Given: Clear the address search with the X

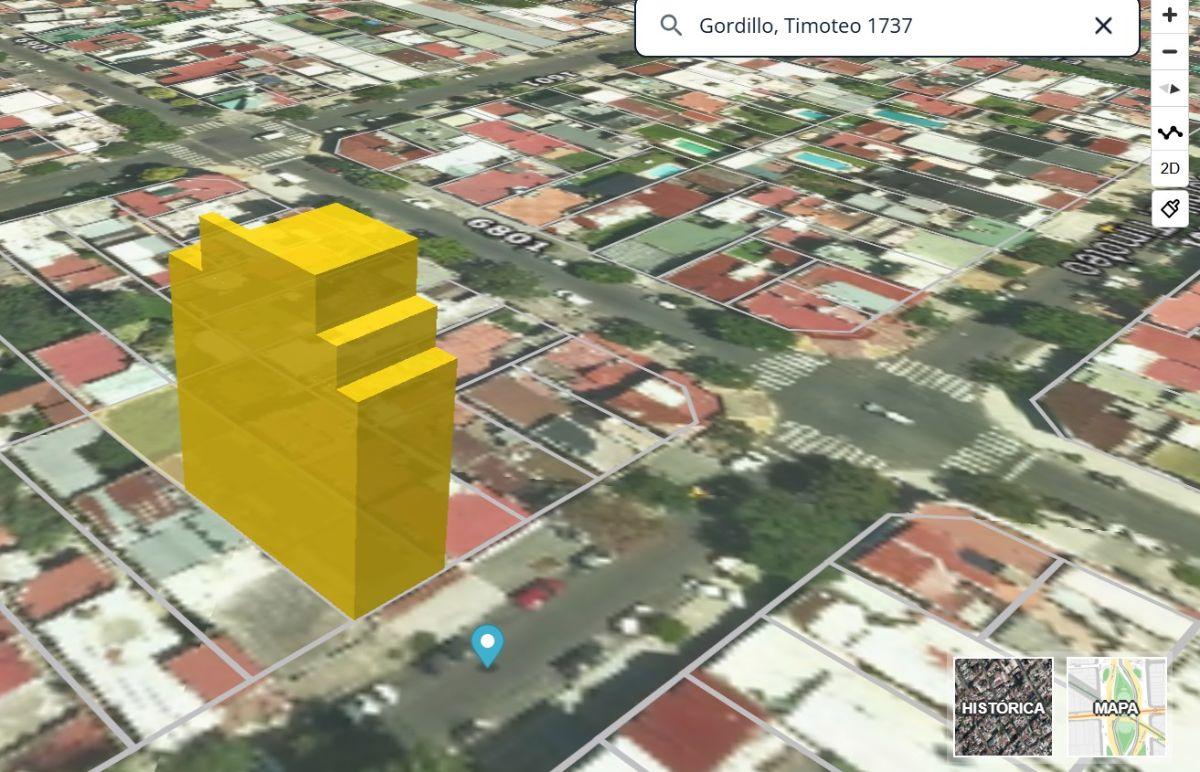Looking at the screenshot, I should 1103,26.
